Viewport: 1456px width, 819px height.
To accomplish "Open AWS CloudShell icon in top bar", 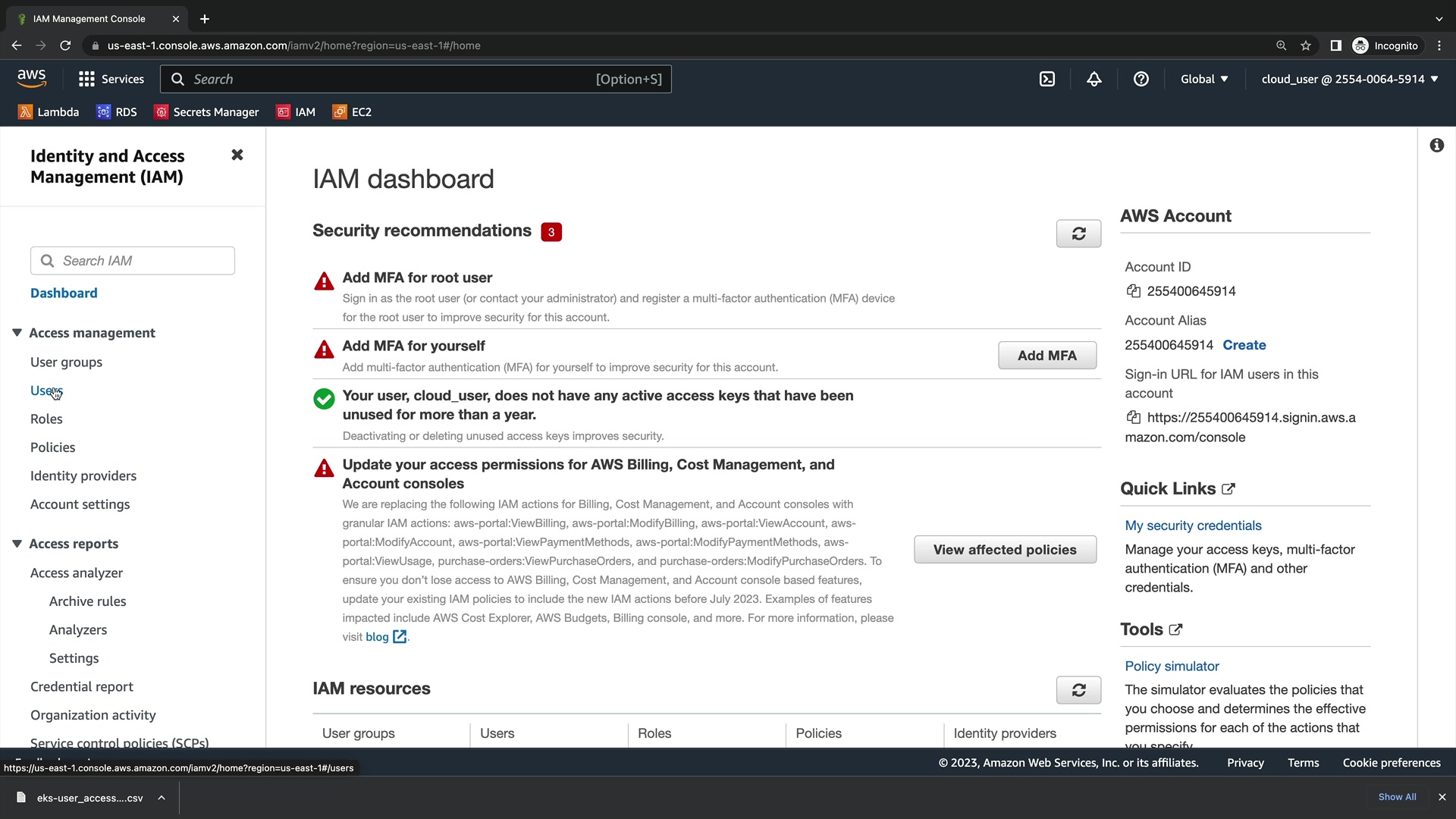I will pos(1047,79).
